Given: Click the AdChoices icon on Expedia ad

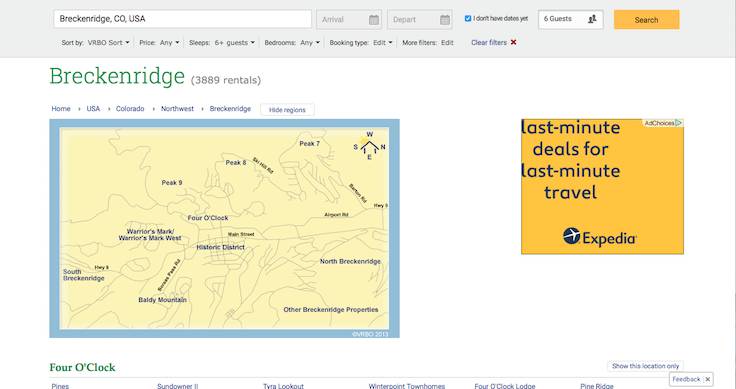Looking at the screenshot, I should click(x=678, y=123).
